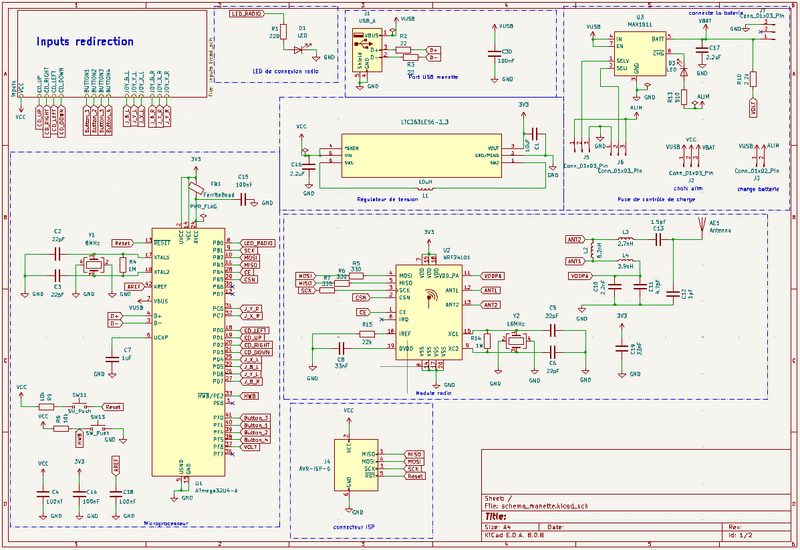Viewport: 800px width, 550px height.
Task: Select capacitor C15 100nF
Action: [x=243, y=200]
